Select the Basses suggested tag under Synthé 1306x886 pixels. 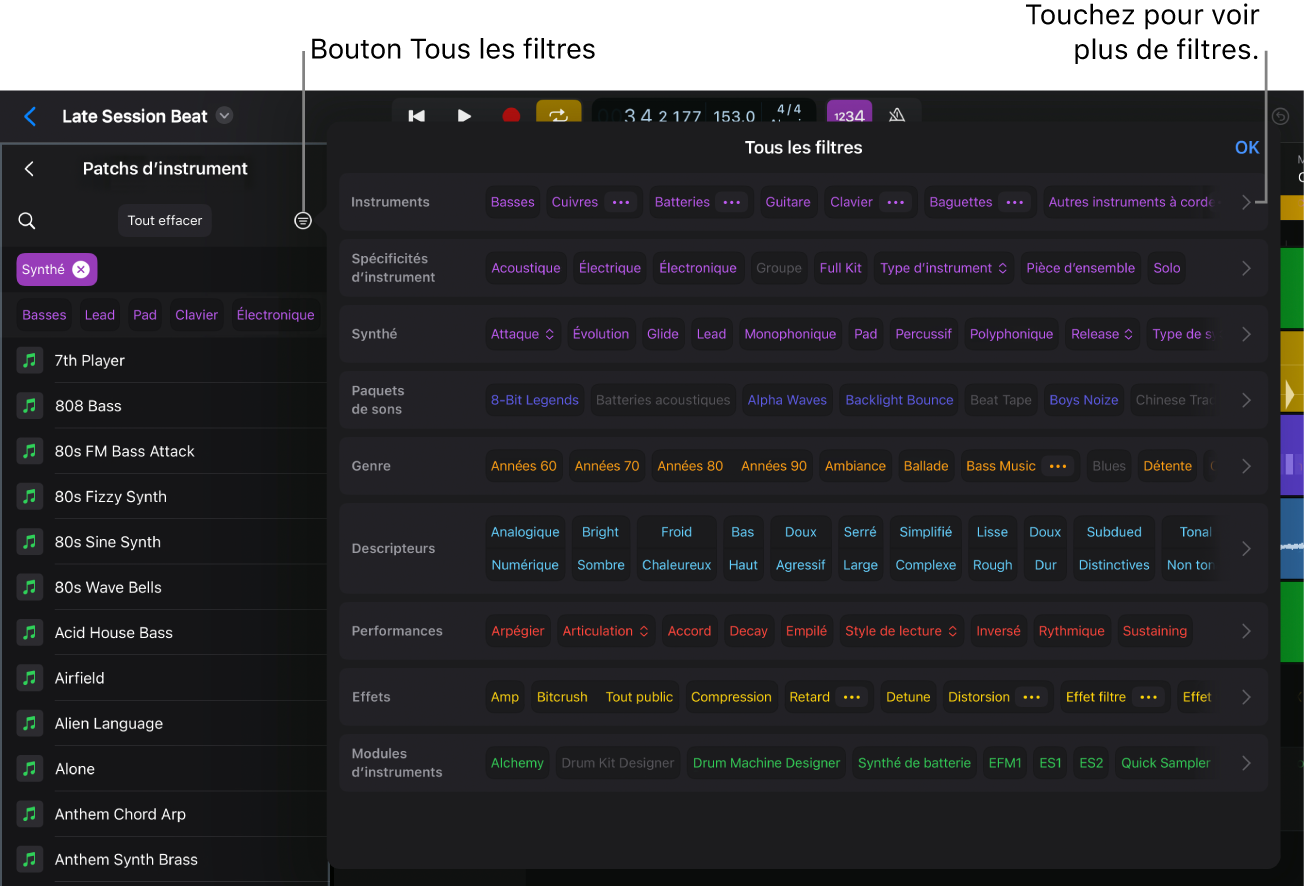44,315
